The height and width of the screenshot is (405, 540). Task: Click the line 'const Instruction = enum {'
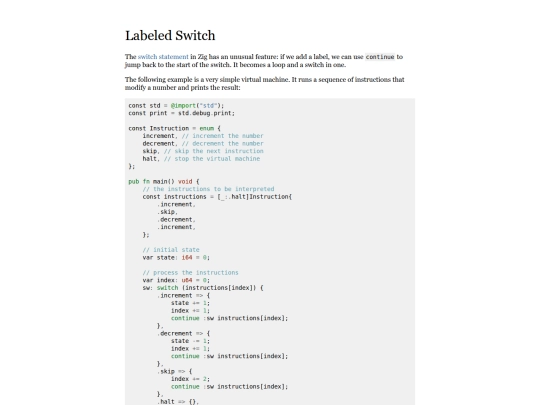174,128
